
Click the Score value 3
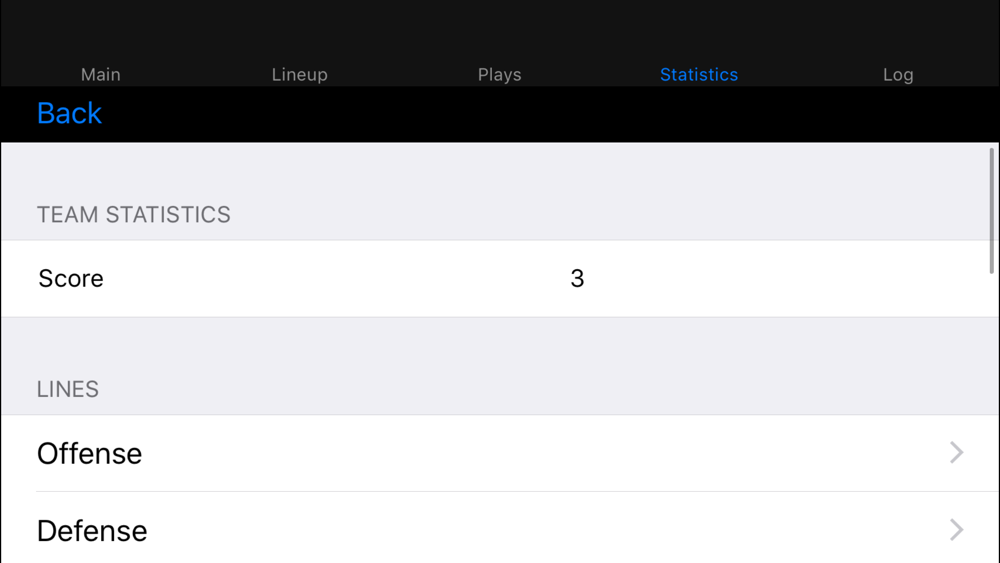(x=577, y=279)
